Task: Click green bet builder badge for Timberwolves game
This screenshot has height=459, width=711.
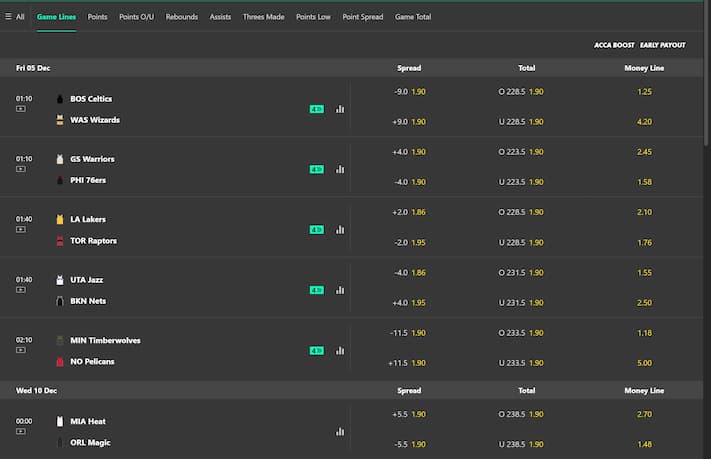Action: pyautogui.click(x=317, y=351)
